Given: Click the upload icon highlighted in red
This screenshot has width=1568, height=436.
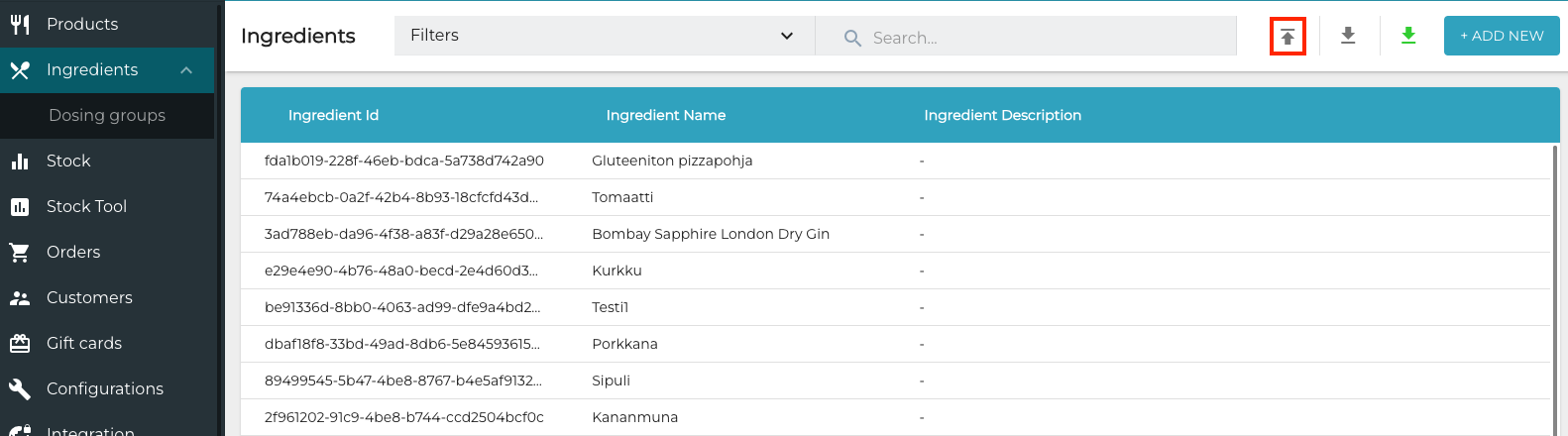Looking at the screenshot, I should pos(1288,37).
